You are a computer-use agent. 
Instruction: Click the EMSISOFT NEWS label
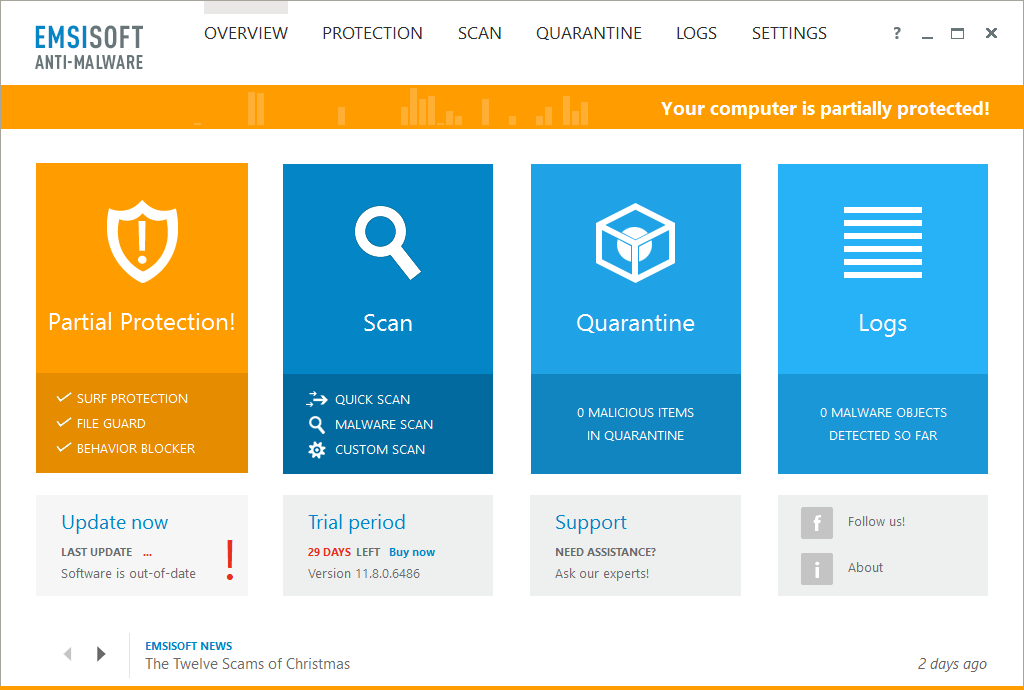point(189,646)
